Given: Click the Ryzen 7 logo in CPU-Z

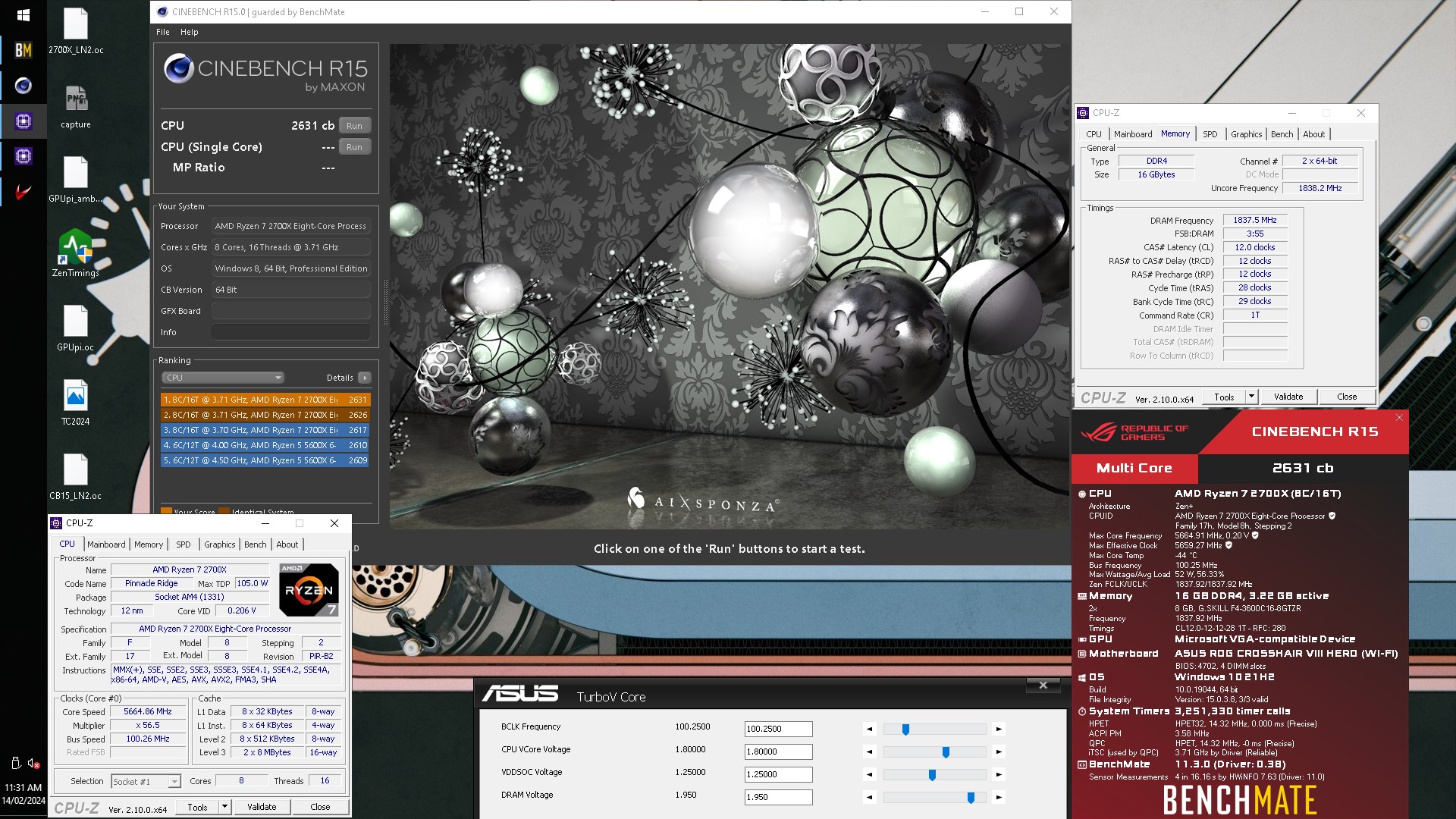Looking at the screenshot, I should 309,589.
